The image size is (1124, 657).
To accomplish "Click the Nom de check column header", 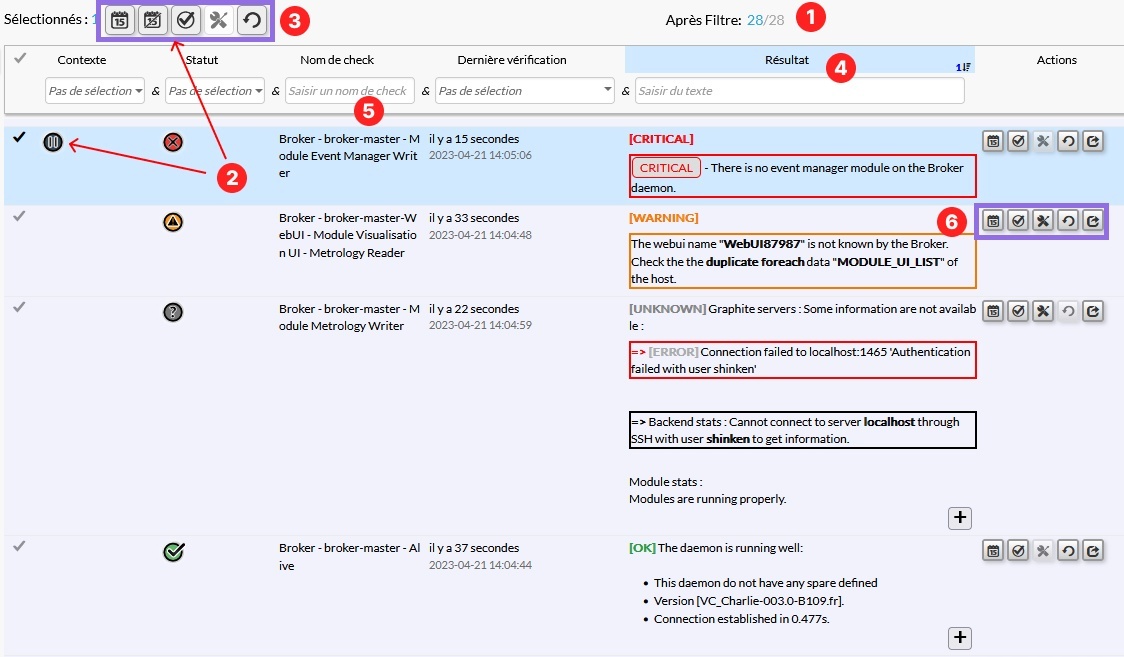I will (337, 60).
